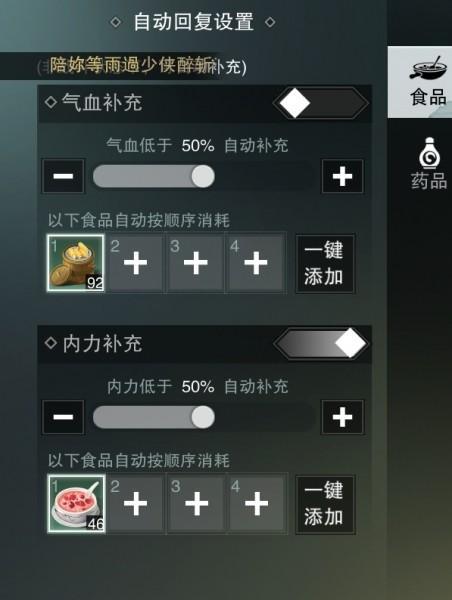452x600 pixels.
Task: Click the 气血 percentage slider handle
Action: click(203, 176)
